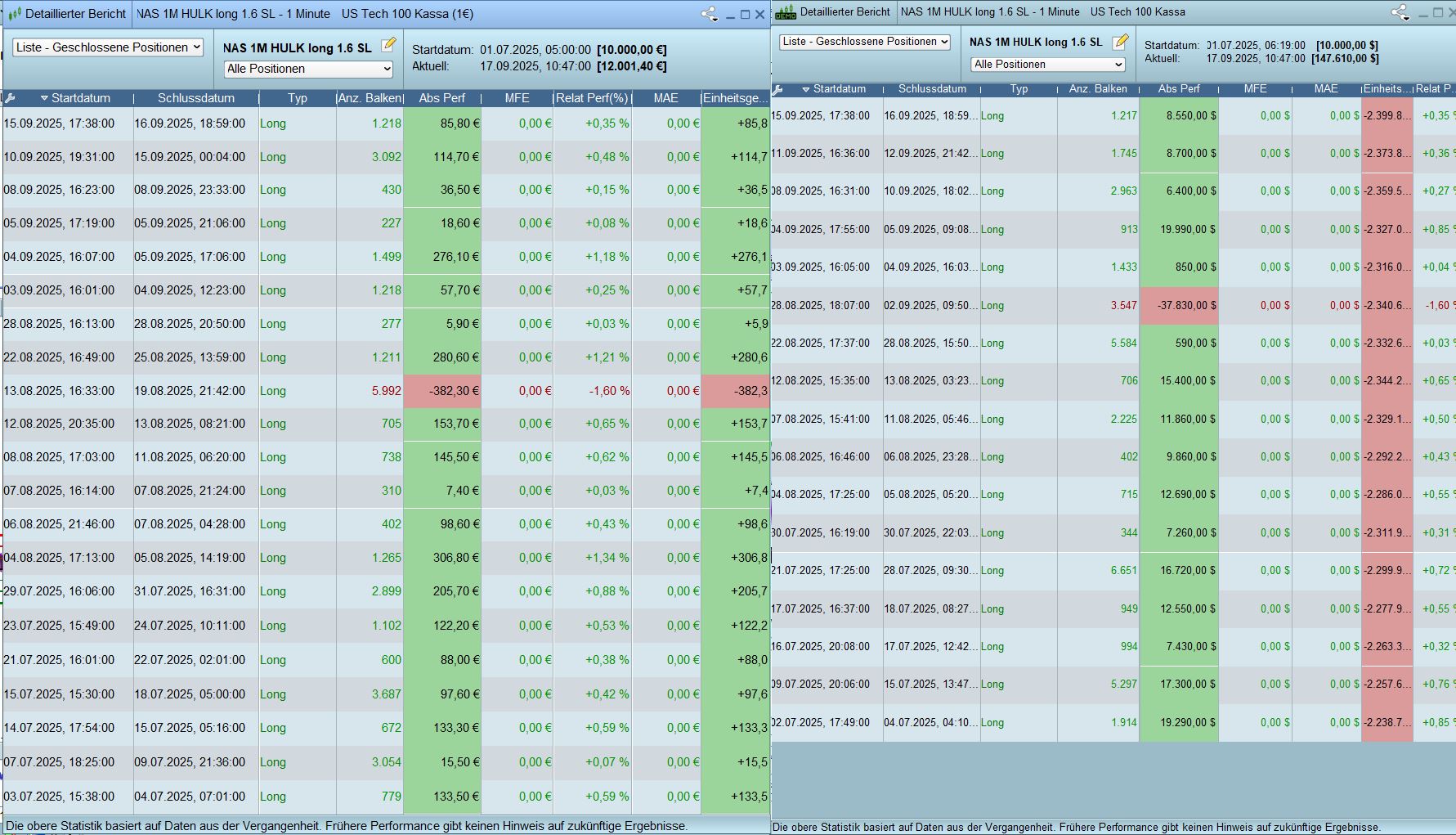Click current balance [12.001,40 €]
Viewport: 1456px width, 835px height.
[x=632, y=66]
